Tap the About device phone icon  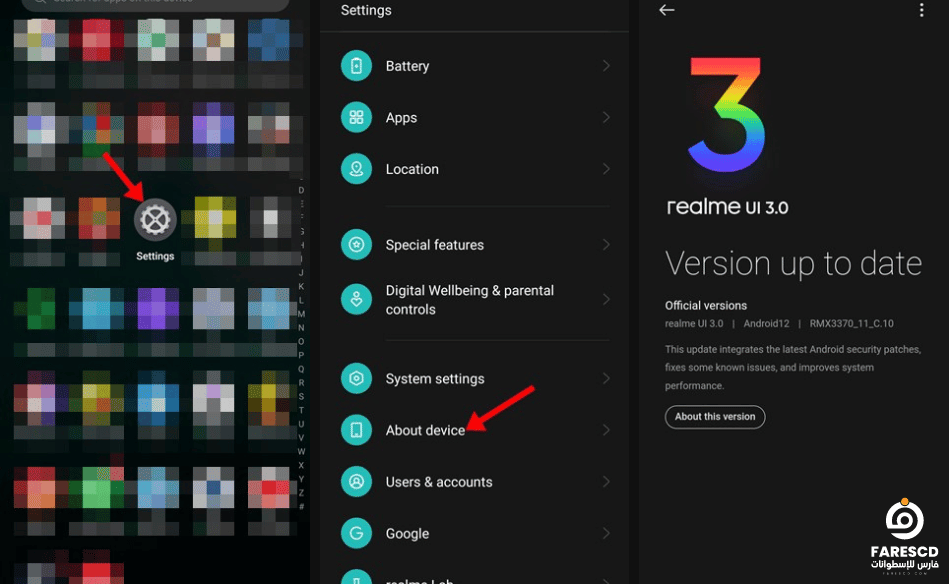[356, 430]
